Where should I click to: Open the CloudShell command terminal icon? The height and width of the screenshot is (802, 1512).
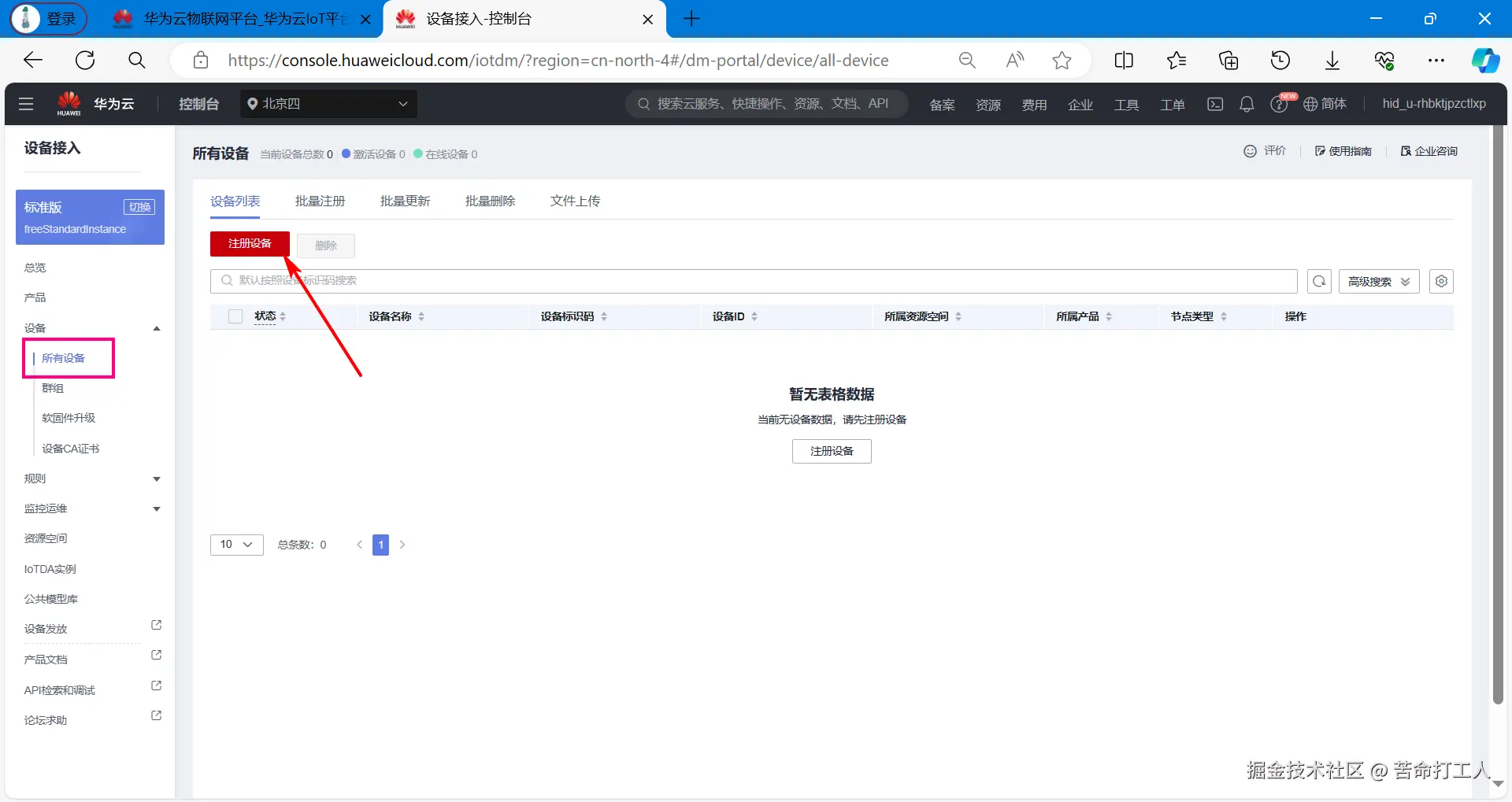(x=1215, y=103)
